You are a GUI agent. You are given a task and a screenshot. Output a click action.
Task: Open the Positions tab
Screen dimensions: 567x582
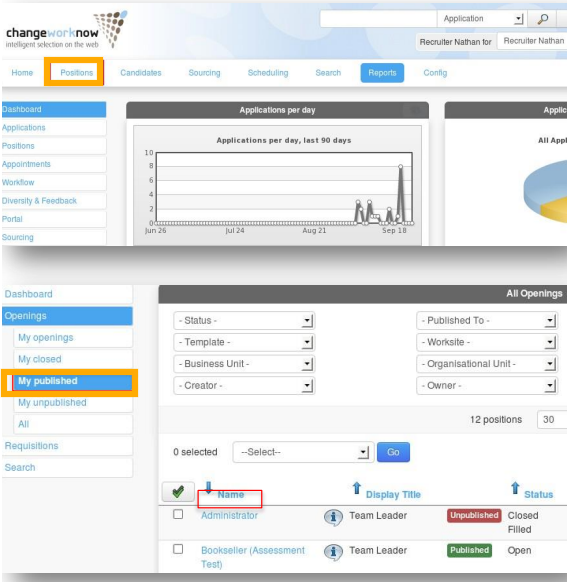76,73
